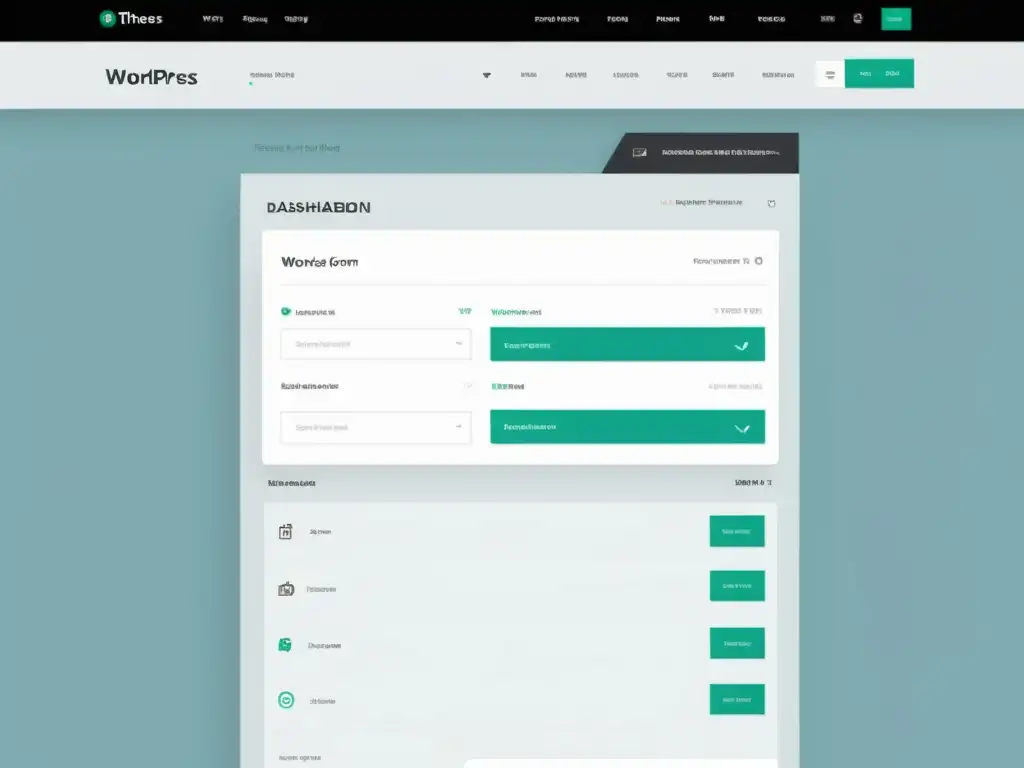Viewport: 1024px width, 768px height.
Task: Click the green chat icon in the third row
Action: click(x=285, y=645)
